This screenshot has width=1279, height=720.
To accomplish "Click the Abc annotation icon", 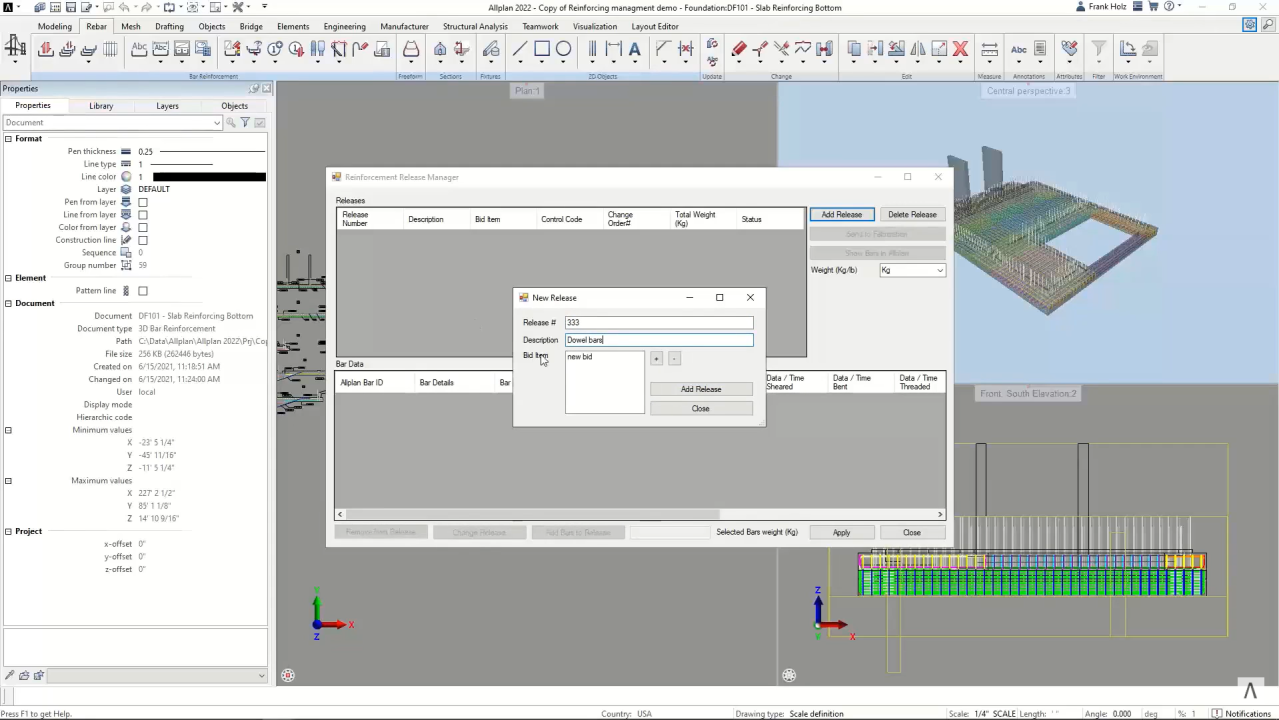I will tap(1018, 49).
